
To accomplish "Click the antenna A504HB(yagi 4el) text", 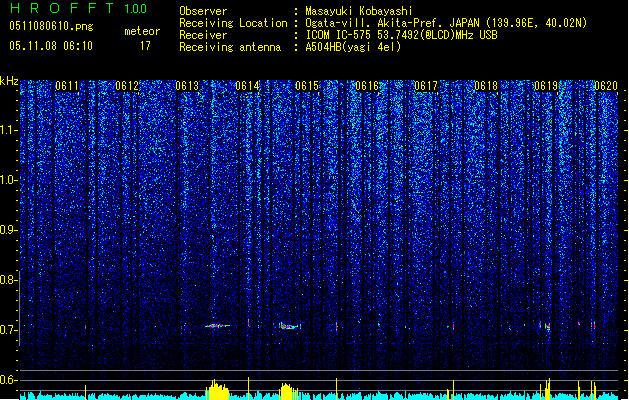I will pyautogui.click(x=353, y=47).
